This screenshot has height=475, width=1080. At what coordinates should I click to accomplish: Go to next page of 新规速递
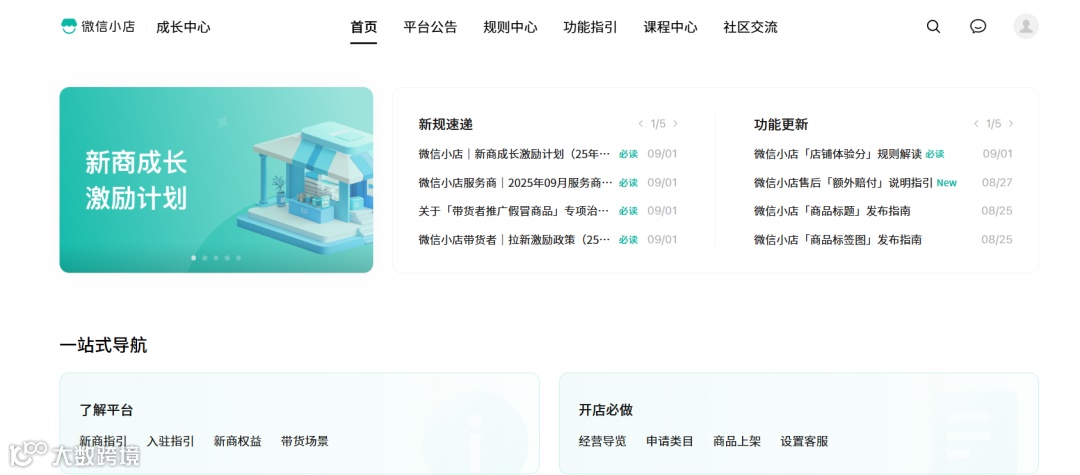pyautogui.click(x=675, y=124)
